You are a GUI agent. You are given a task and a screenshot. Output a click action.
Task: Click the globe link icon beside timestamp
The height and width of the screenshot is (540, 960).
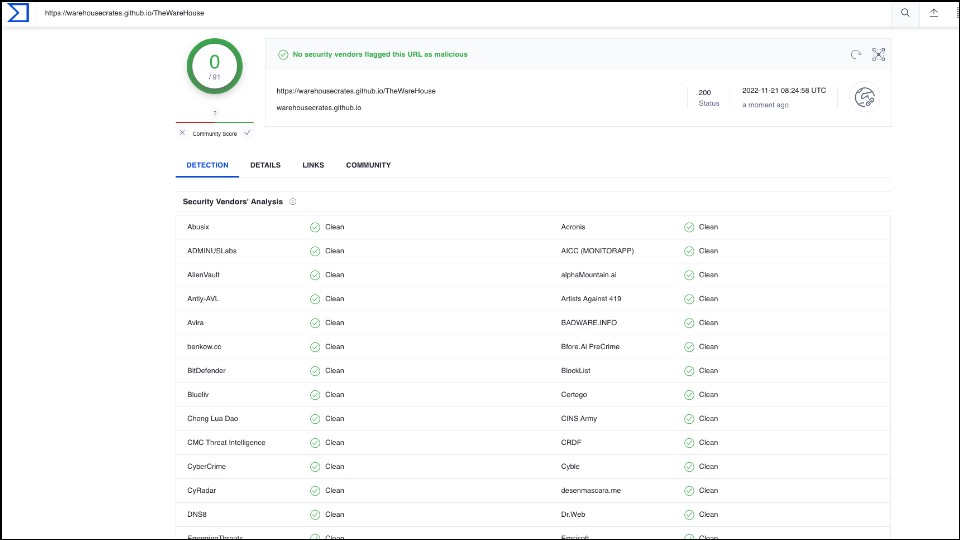864,97
